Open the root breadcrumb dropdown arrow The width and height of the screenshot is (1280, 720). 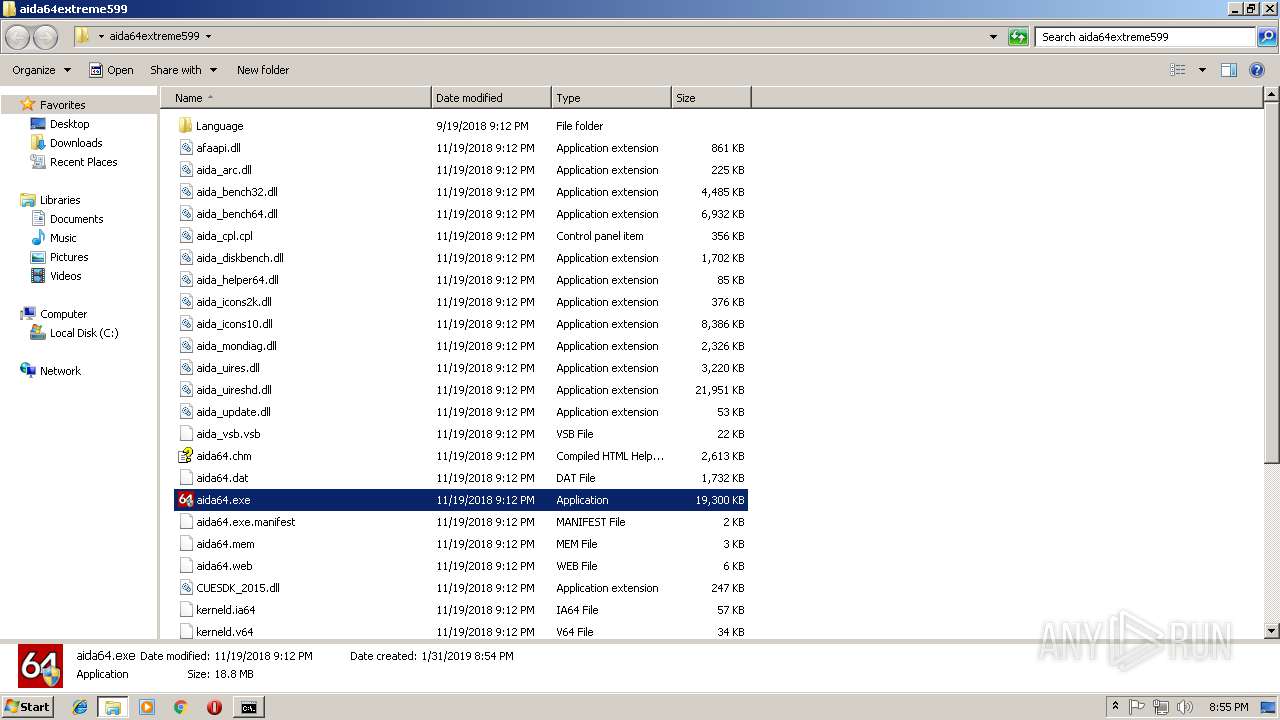pos(101,37)
